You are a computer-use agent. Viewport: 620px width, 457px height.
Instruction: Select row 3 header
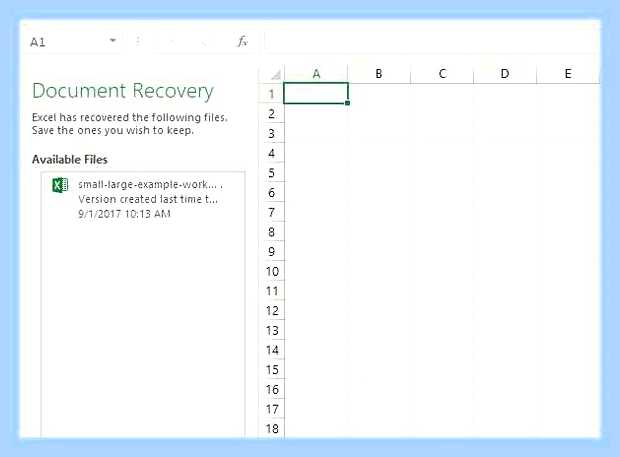(x=271, y=134)
